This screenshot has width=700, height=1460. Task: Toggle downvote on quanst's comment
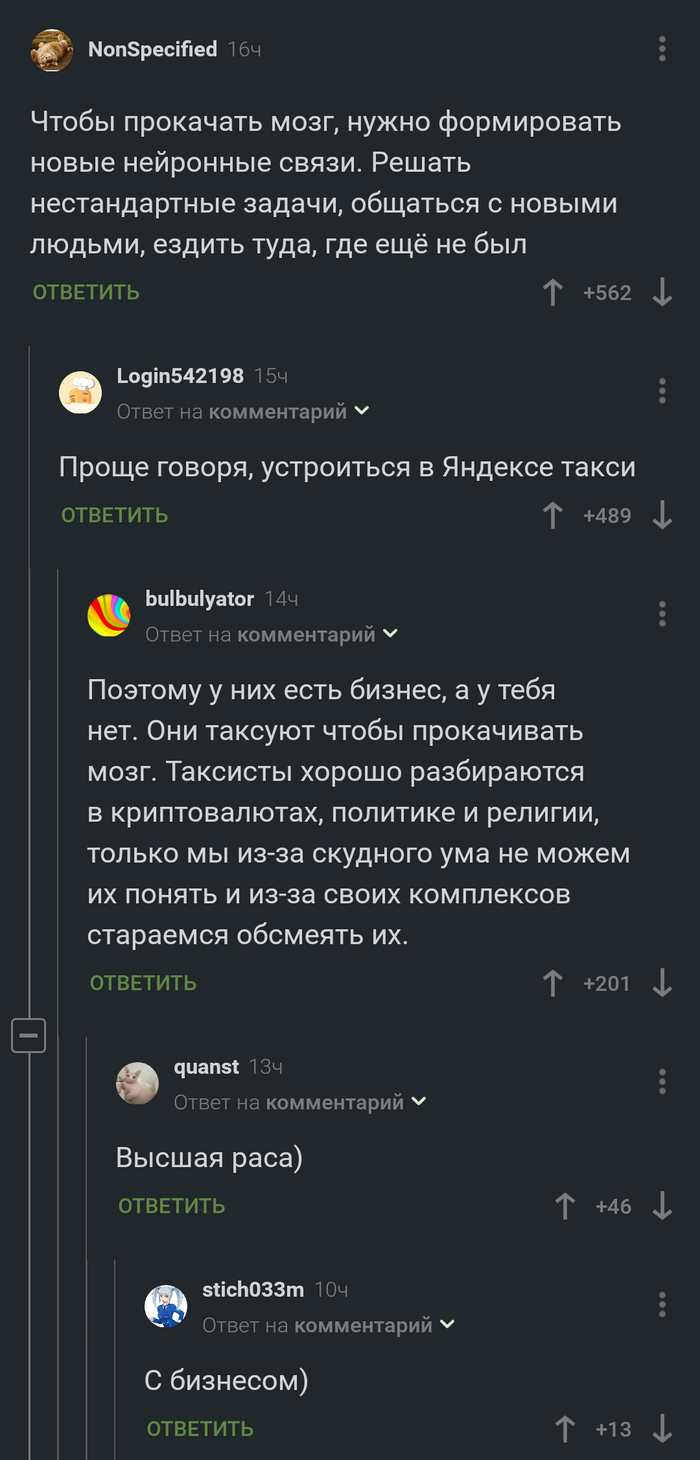[x=662, y=1206]
